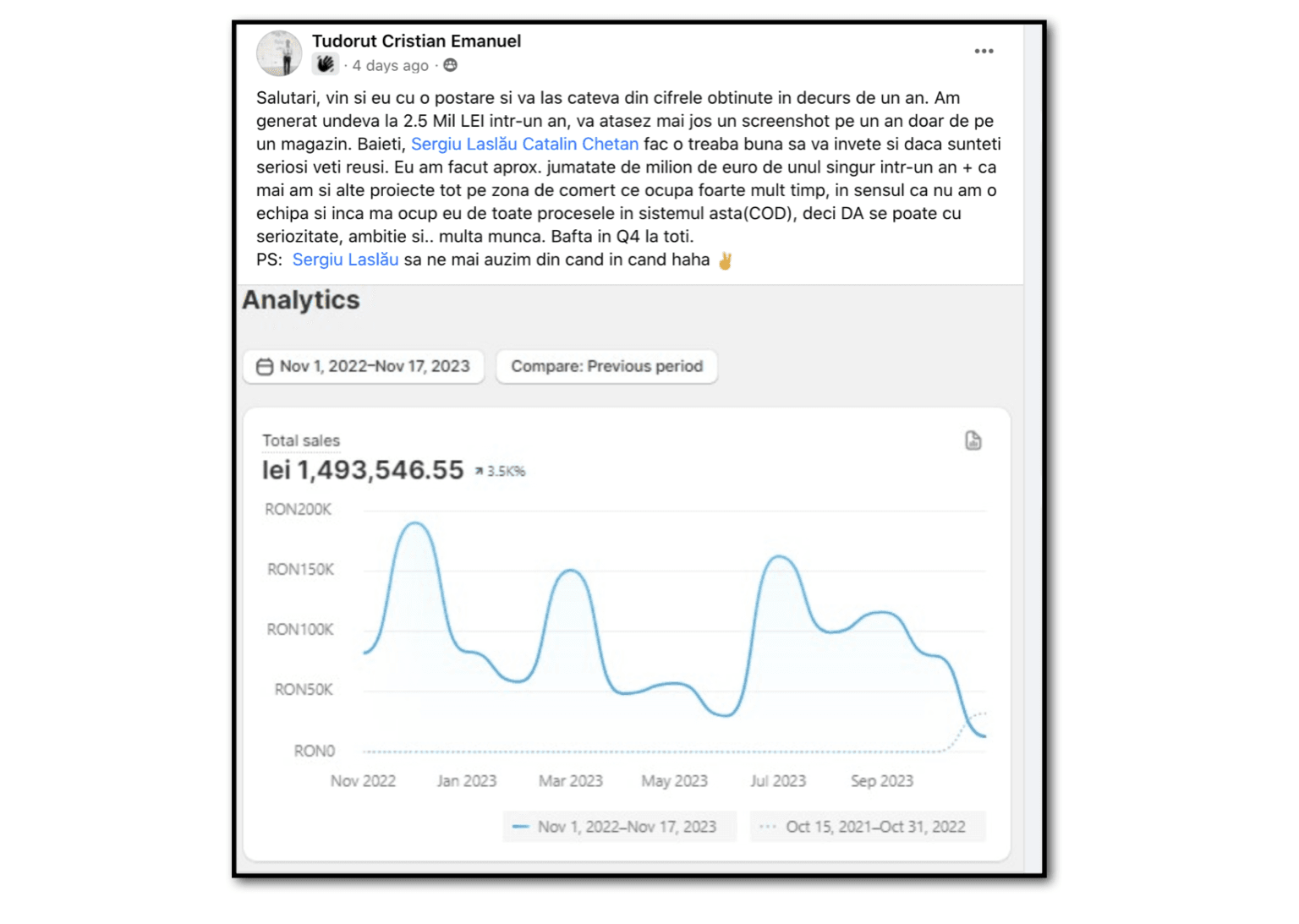Click Tudorut Cristian Emanuel's profile picture

tap(278, 52)
